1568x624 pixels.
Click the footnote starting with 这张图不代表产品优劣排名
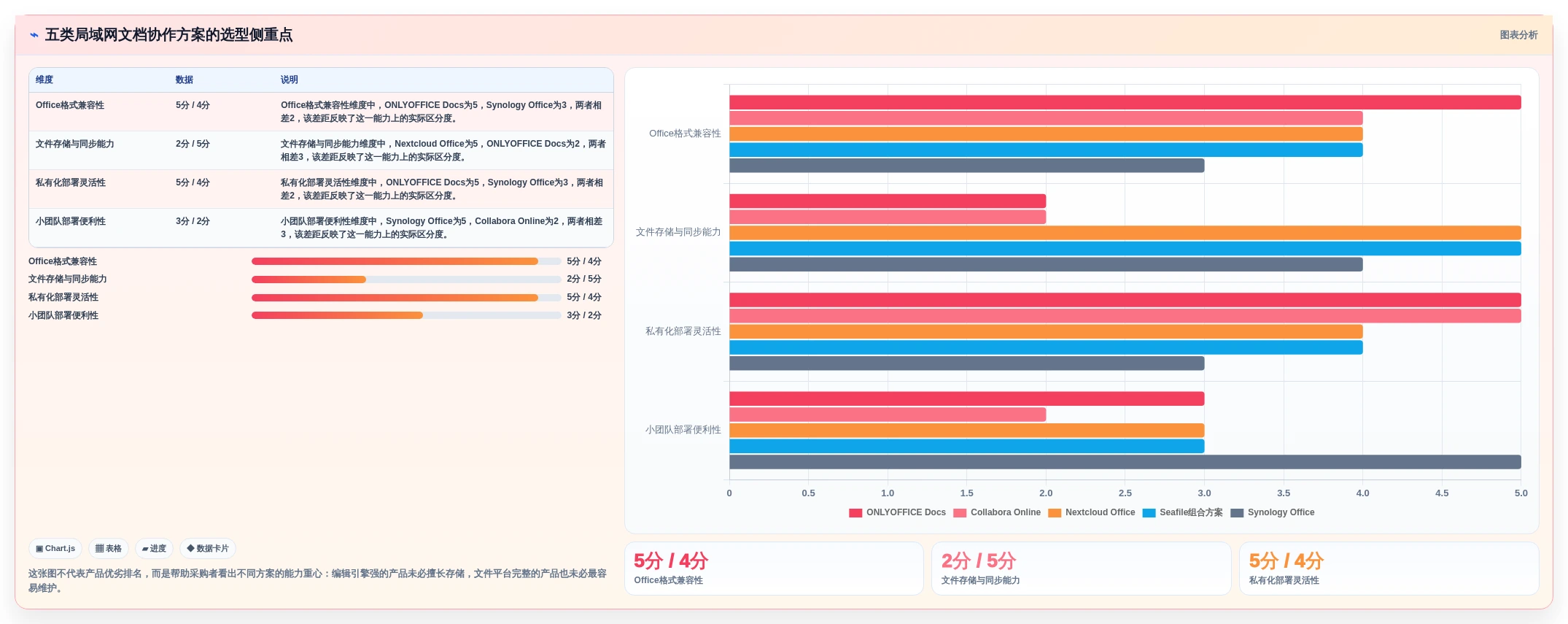pos(317,581)
